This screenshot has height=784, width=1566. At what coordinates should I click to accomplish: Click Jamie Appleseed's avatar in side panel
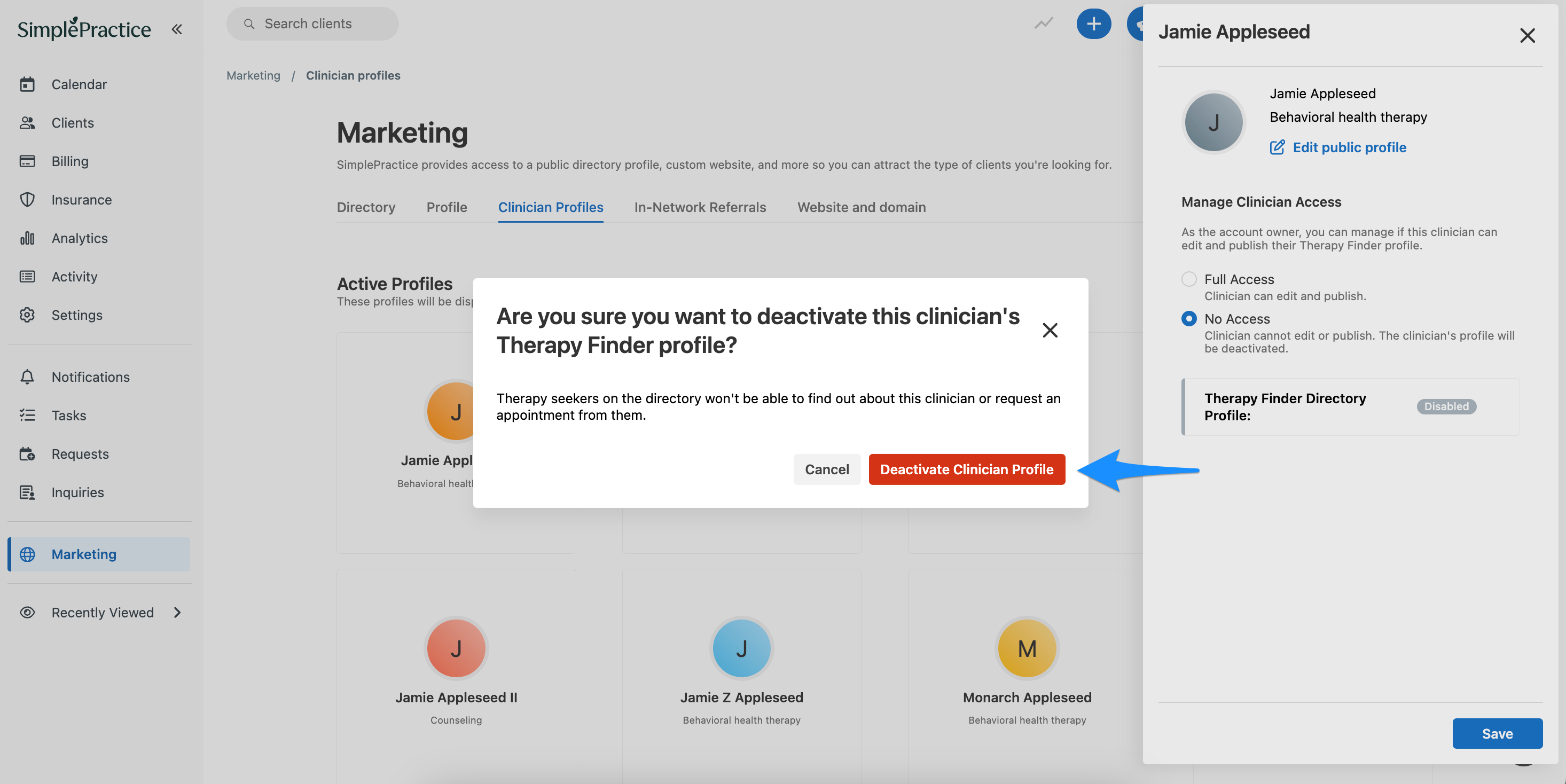coord(1213,122)
